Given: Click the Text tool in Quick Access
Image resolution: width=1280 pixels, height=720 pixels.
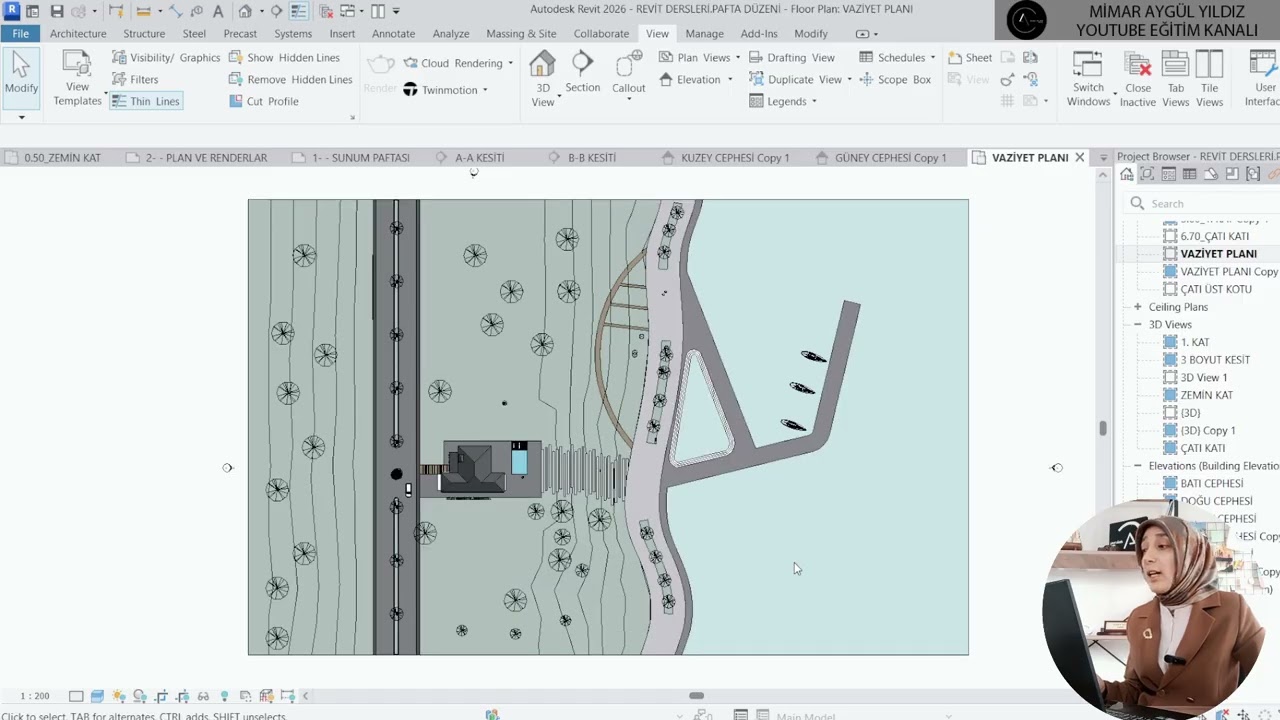Looking at the screenshot, I should [x=218, y=11].
